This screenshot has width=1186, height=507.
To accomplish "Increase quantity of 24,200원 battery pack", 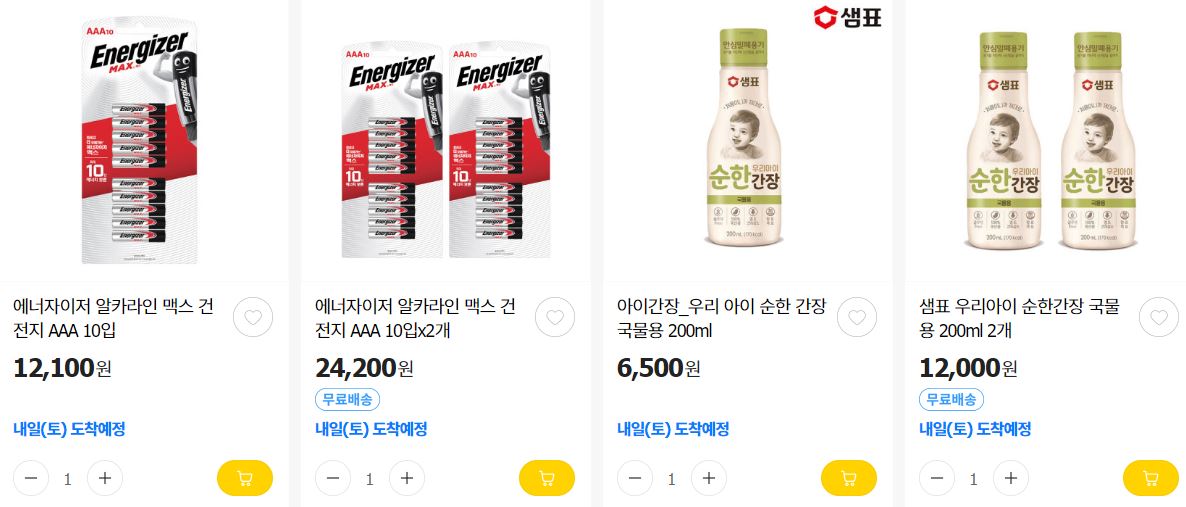I will 407,478.
